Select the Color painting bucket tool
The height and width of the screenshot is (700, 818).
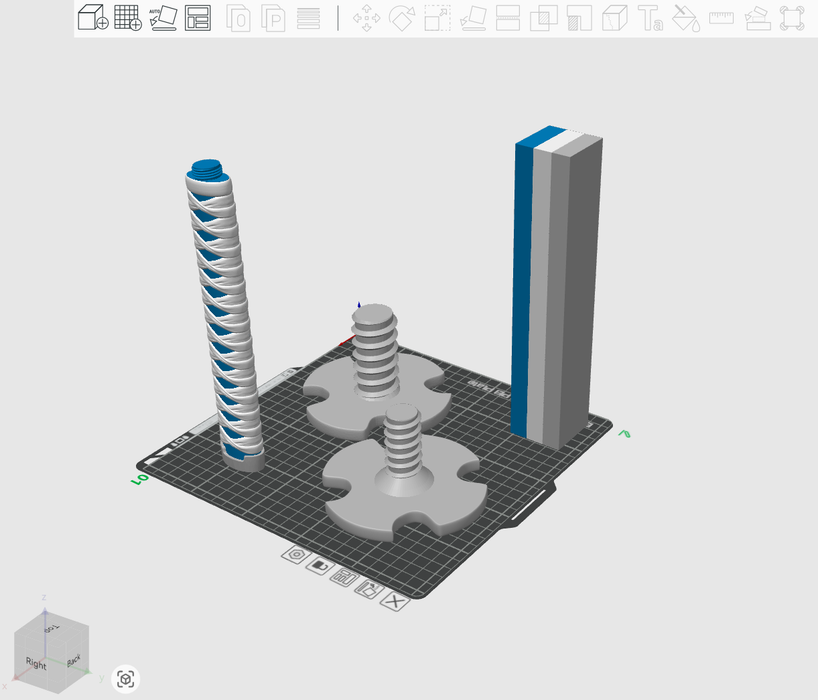point(685,18)
